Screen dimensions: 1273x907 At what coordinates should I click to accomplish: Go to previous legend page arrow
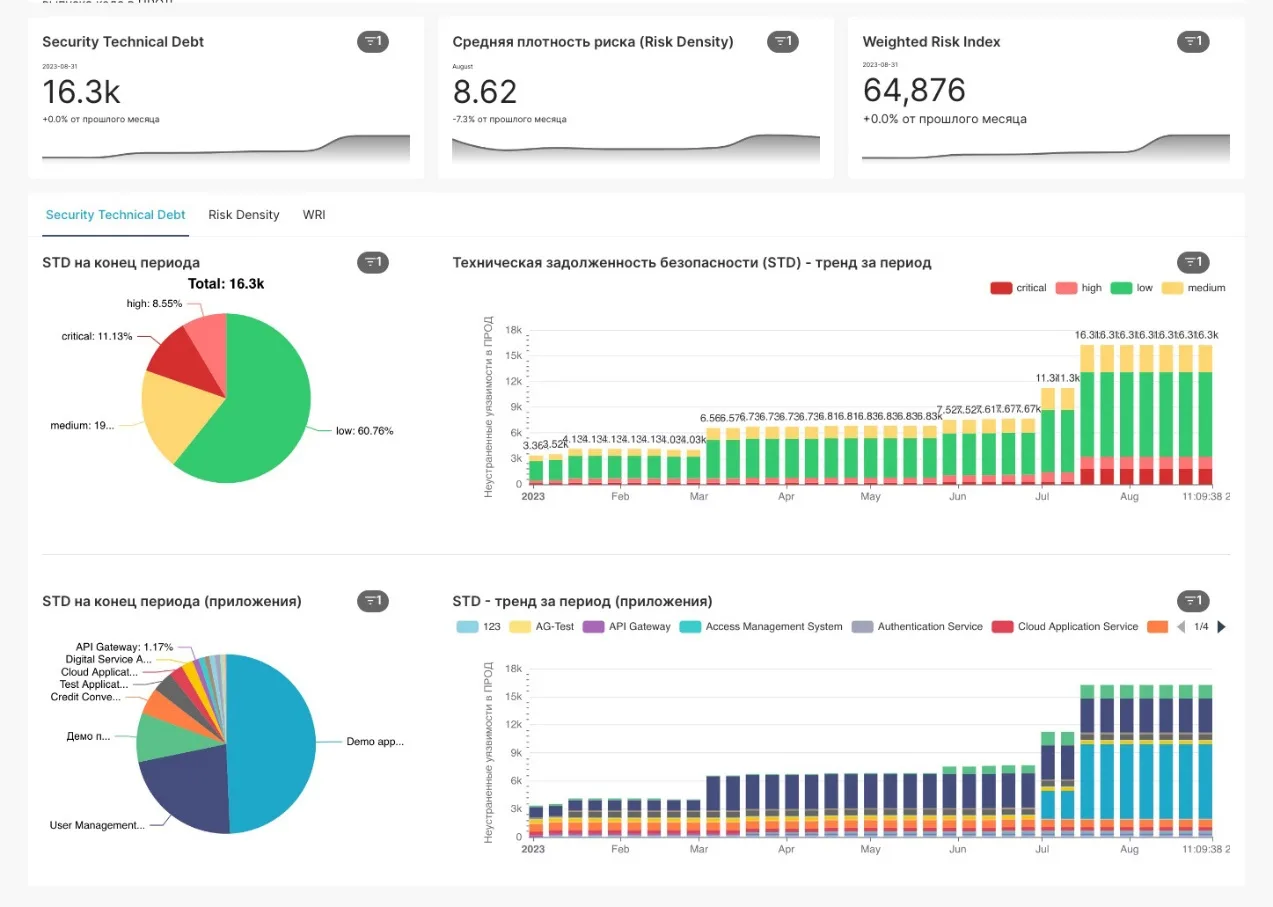[1181, 627]
